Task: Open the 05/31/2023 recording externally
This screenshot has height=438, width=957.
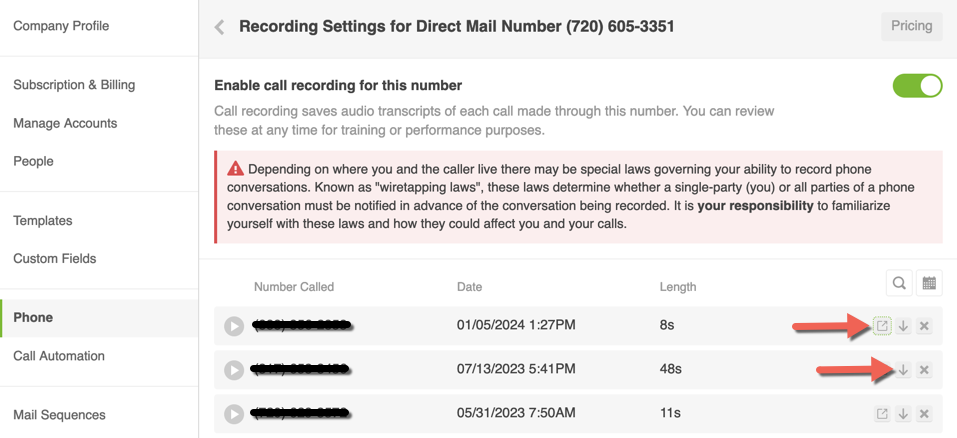Action: [x=882, y=414]
